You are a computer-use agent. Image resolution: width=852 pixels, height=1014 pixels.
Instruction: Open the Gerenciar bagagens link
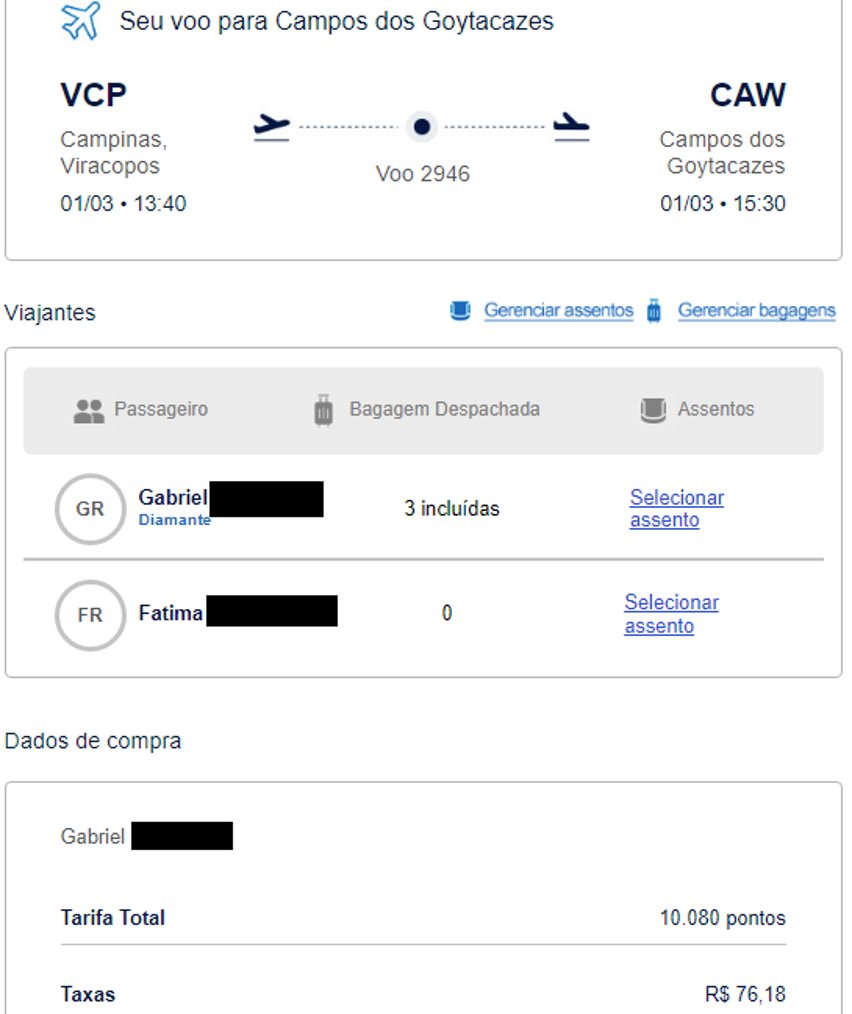tap(756, 310)
